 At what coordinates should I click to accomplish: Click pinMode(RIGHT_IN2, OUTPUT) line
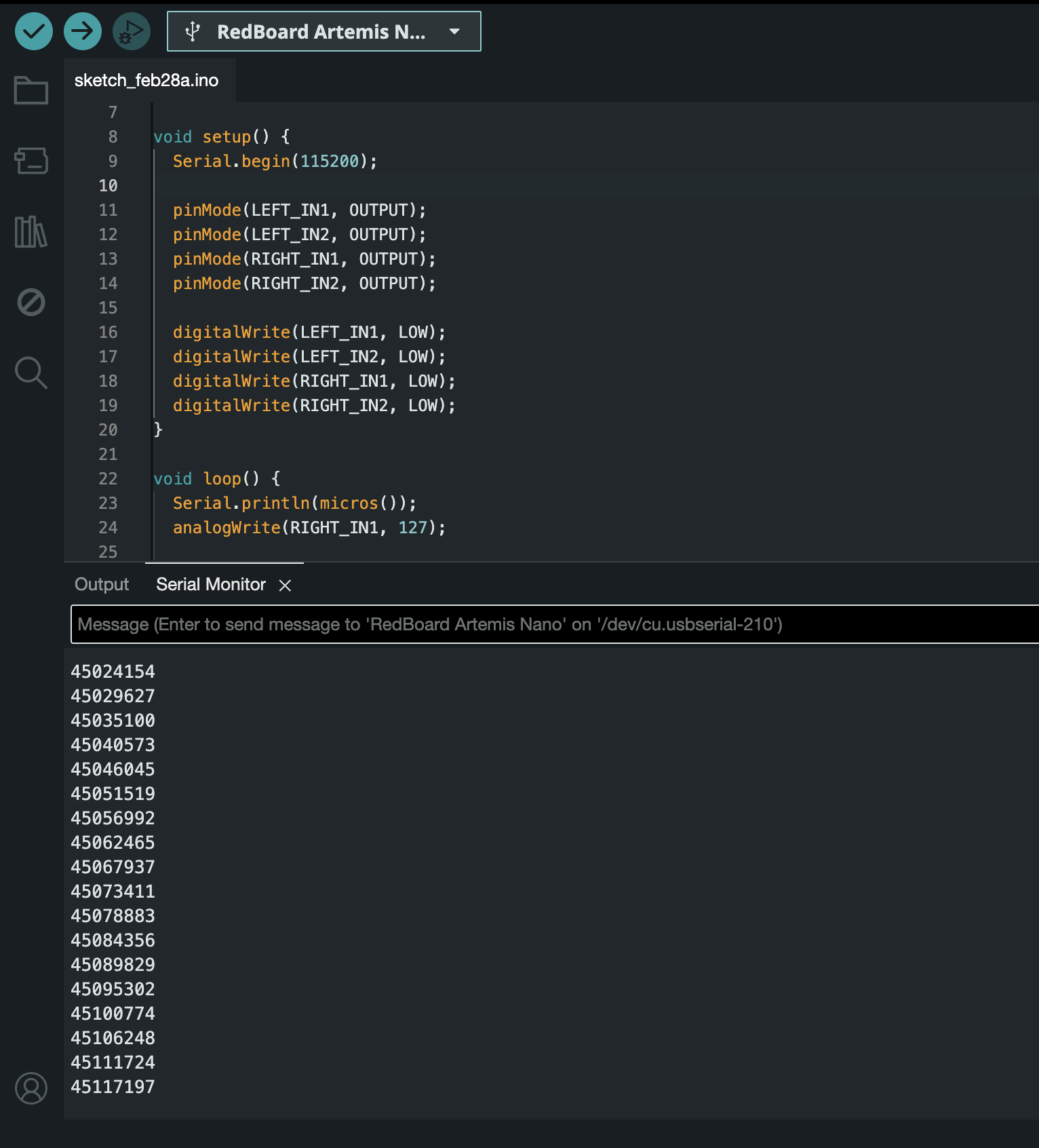point(304,283)
